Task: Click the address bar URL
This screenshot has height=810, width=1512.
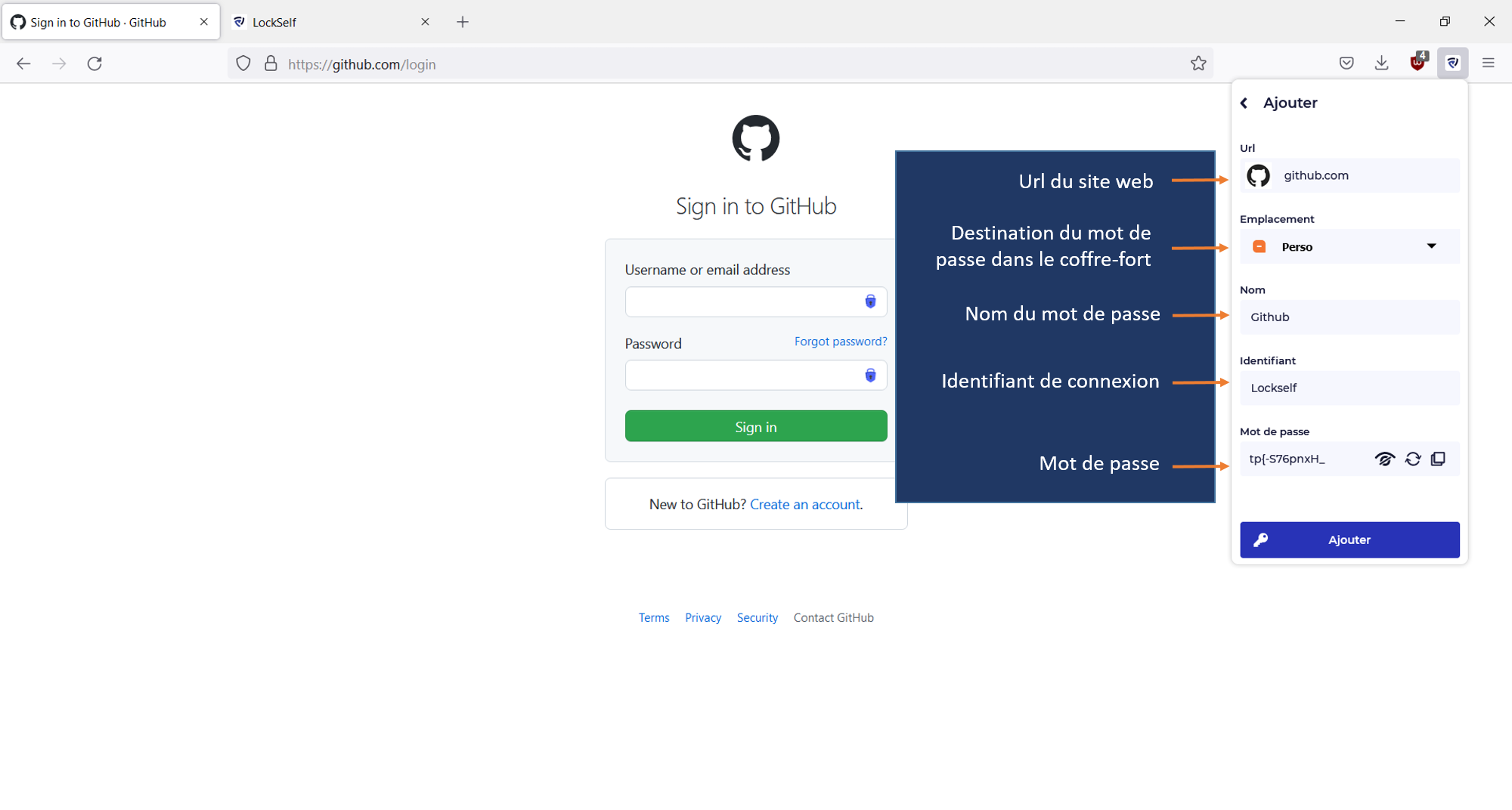Action: coord(361,64)
